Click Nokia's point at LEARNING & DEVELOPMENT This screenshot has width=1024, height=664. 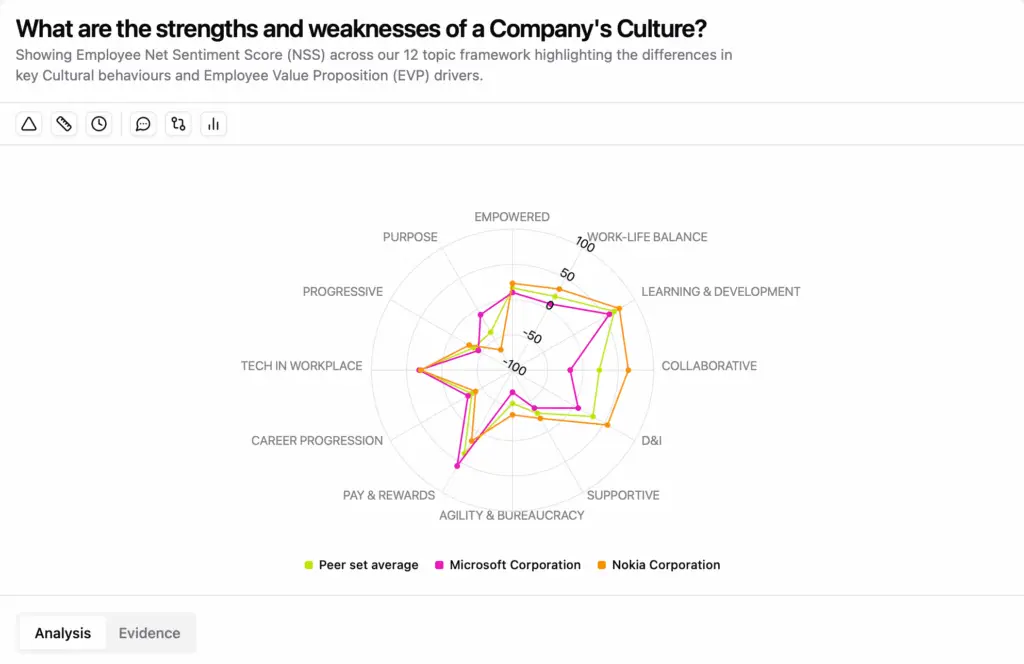tap(618, 310)
